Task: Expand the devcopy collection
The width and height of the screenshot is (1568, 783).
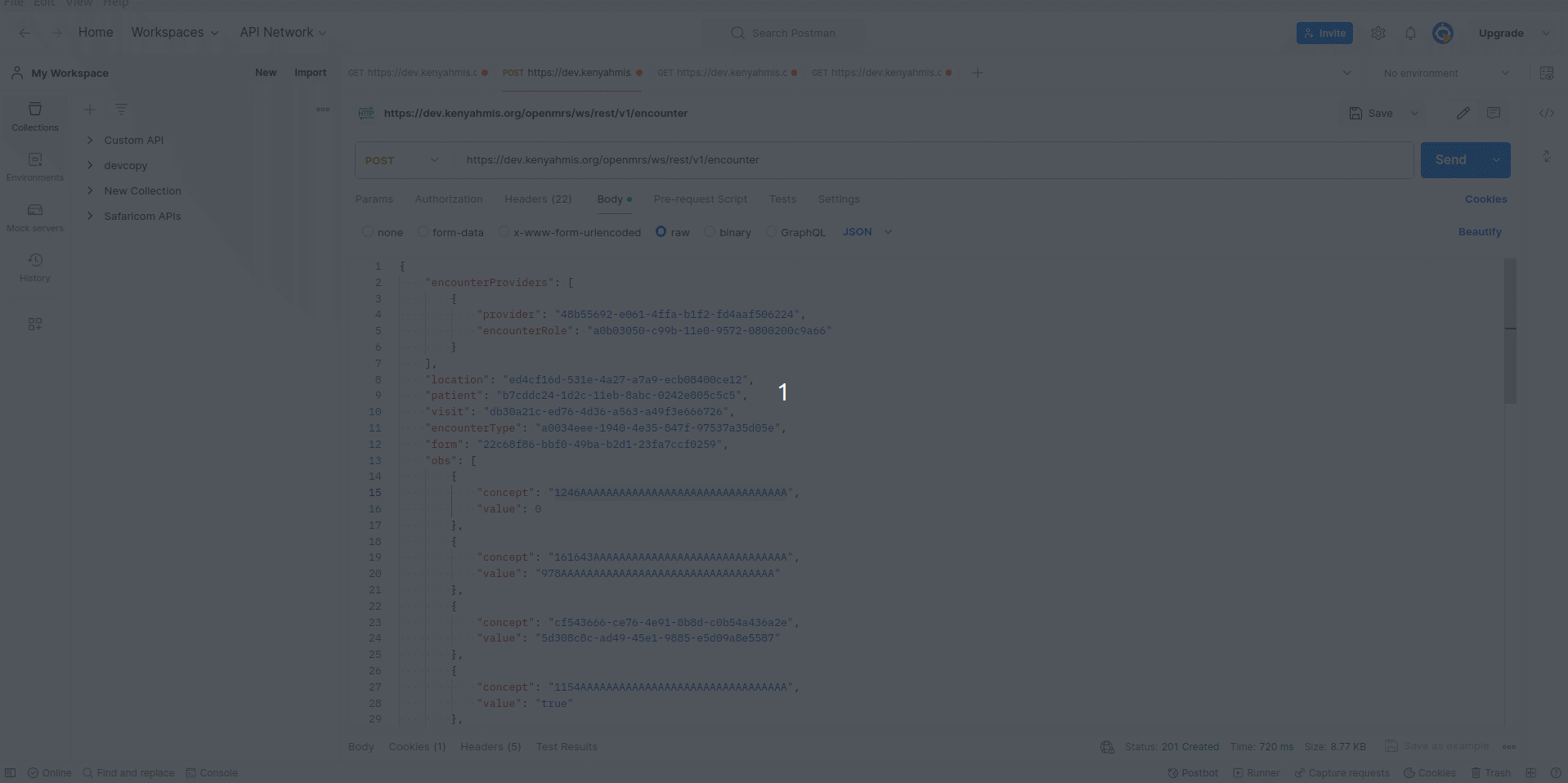Action: (x=90, y=165)
